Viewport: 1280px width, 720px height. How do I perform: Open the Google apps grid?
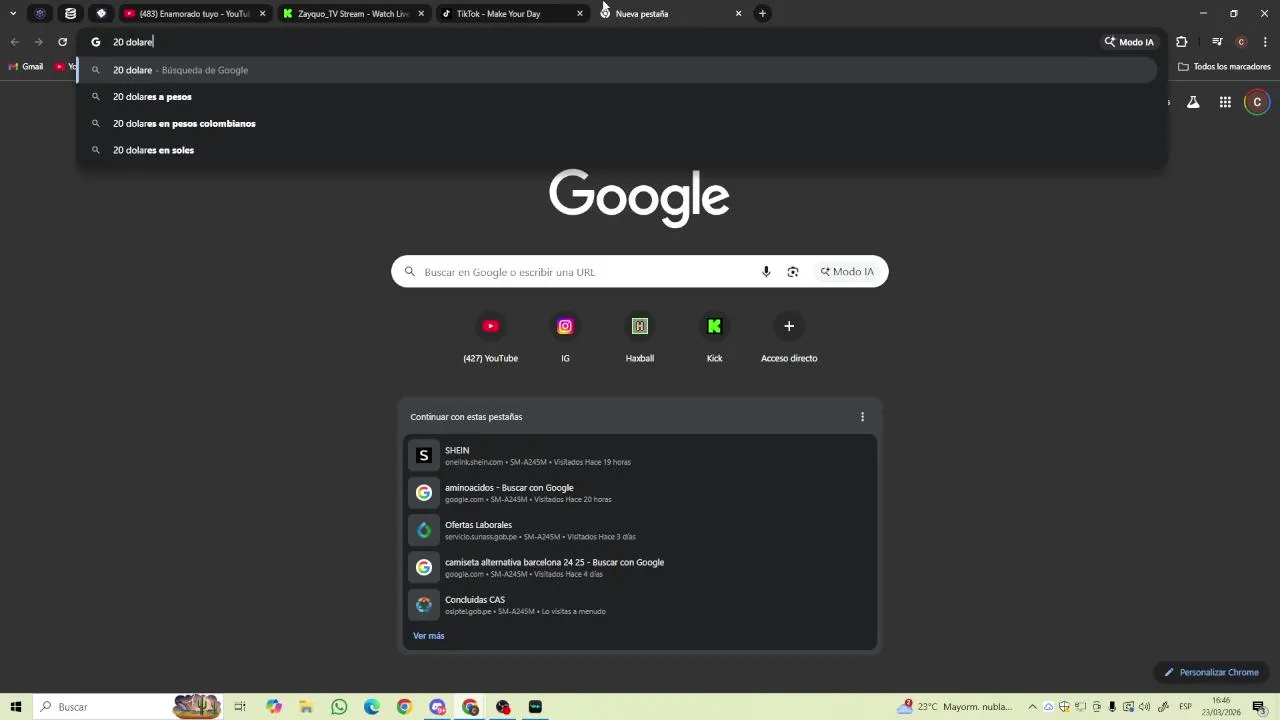coord(1225,102)
